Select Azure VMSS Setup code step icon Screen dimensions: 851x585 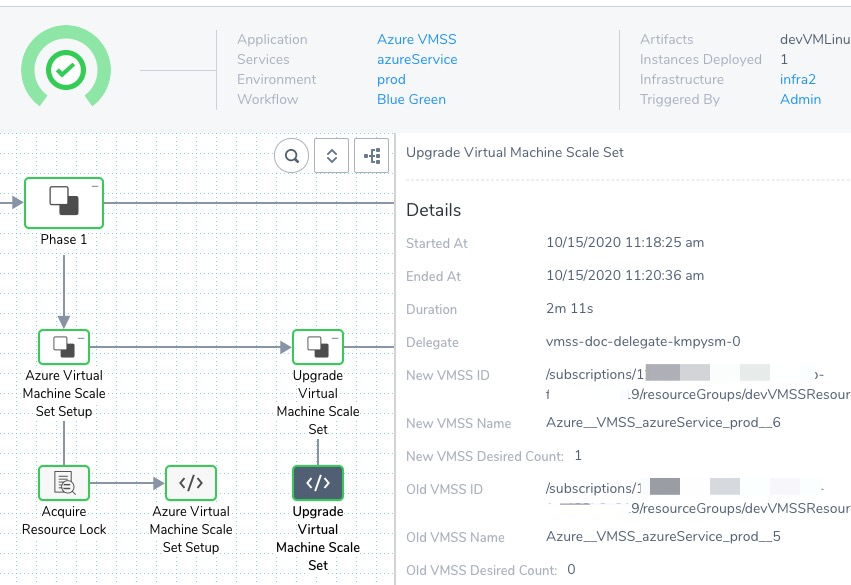tap(191, 482)
